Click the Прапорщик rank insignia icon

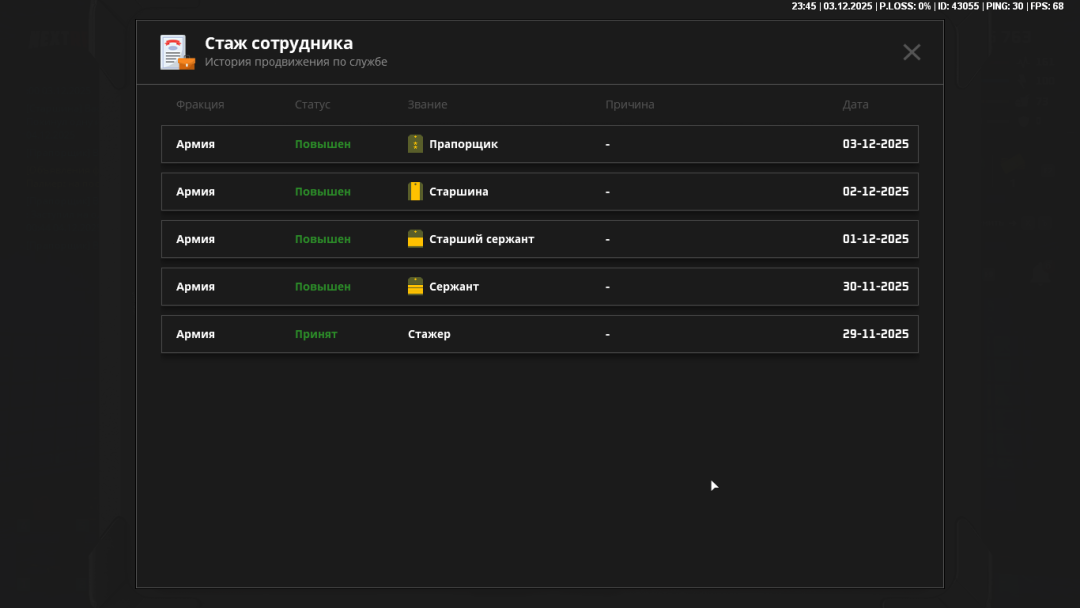click(x=415, y=144)
